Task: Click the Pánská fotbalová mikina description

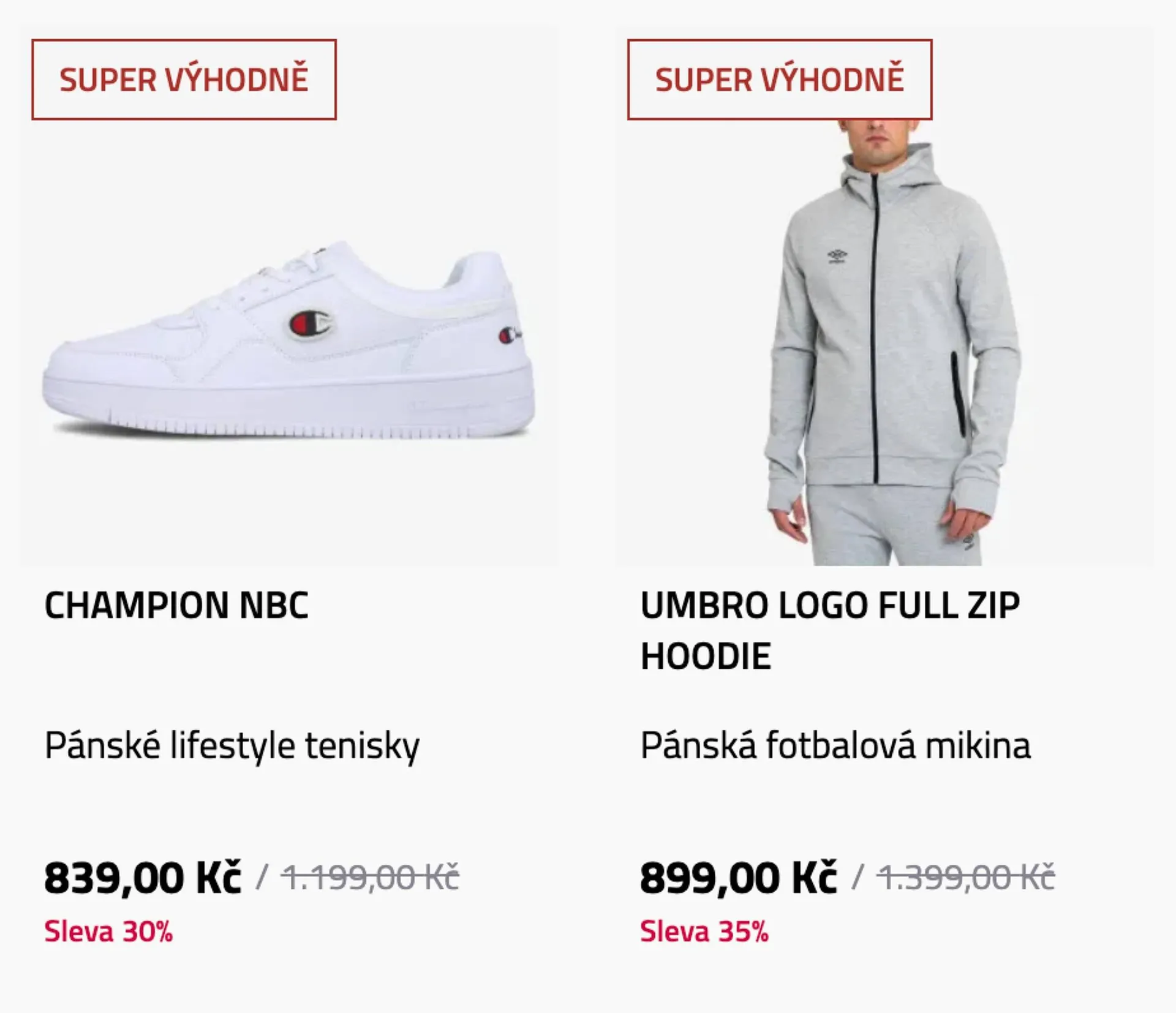Action: click(835, 746)
